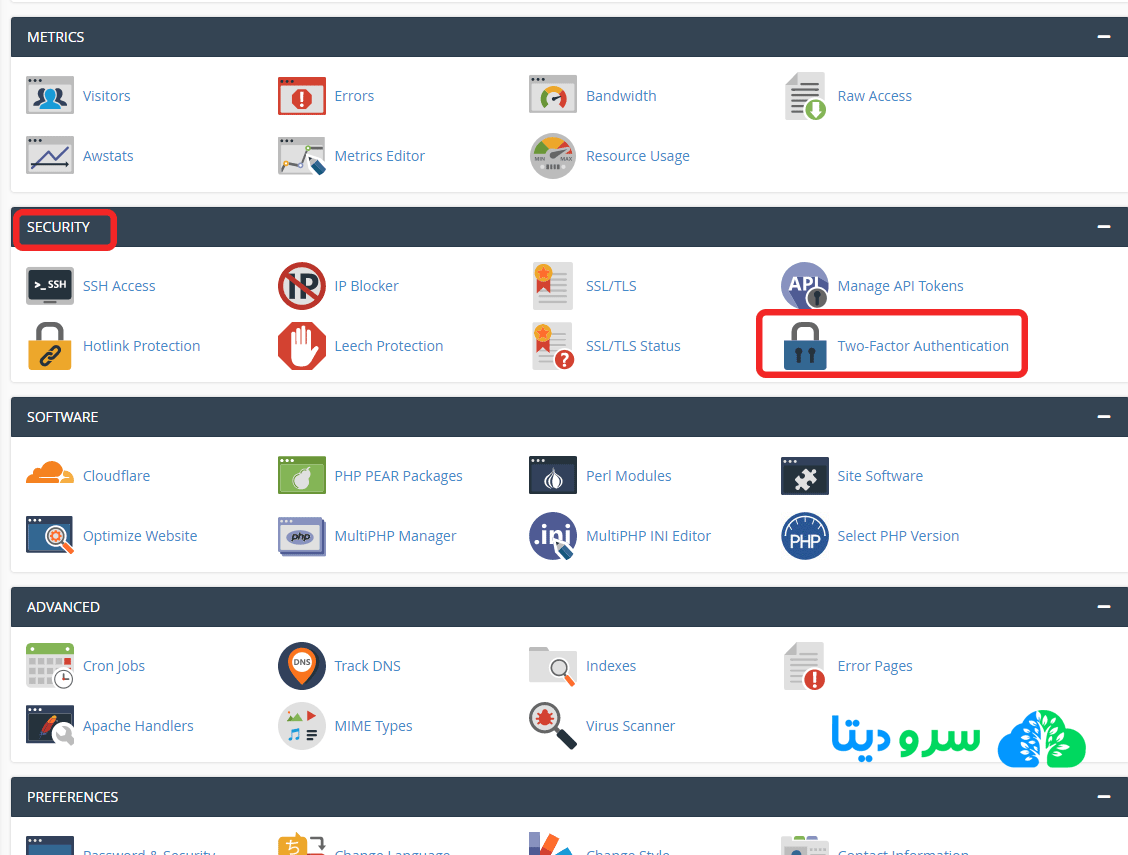This screenshot has width=1128, height=855.
Task: Click the Cron Jobs calendar icon
Action: 50,666
